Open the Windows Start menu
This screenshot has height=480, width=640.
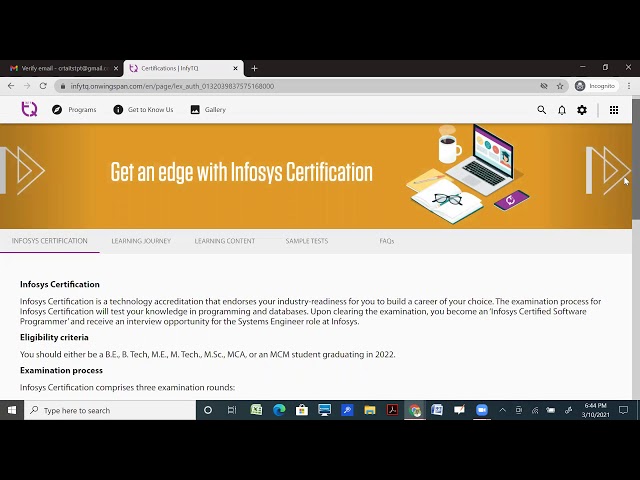(11, 410)
